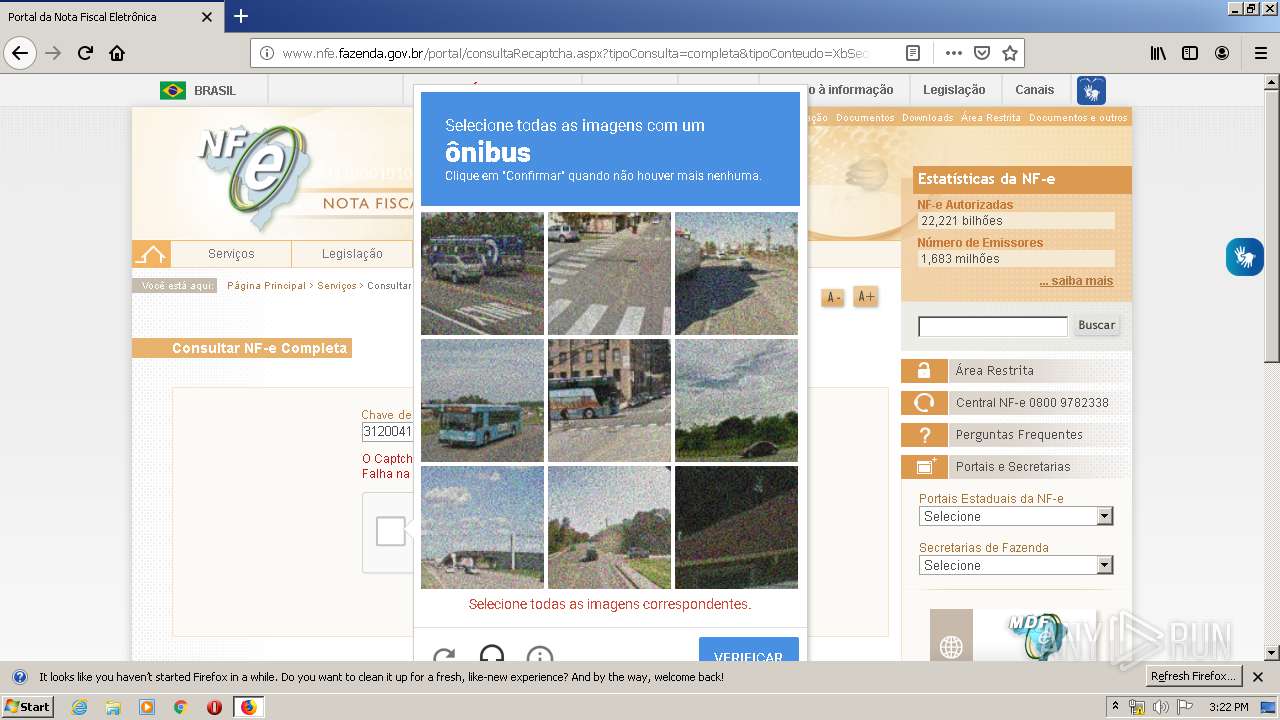Tick the reCAPTCHA checkbox

click(x=390, y=531)
